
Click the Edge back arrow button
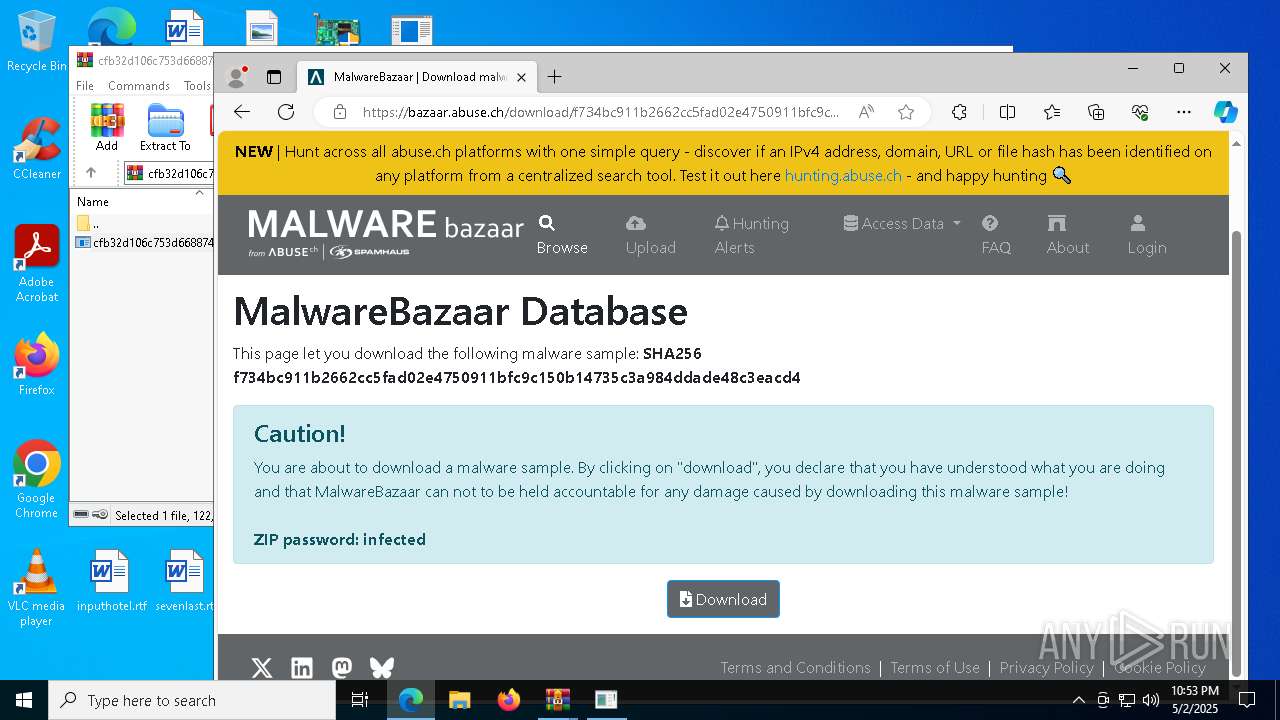[242, 112]
